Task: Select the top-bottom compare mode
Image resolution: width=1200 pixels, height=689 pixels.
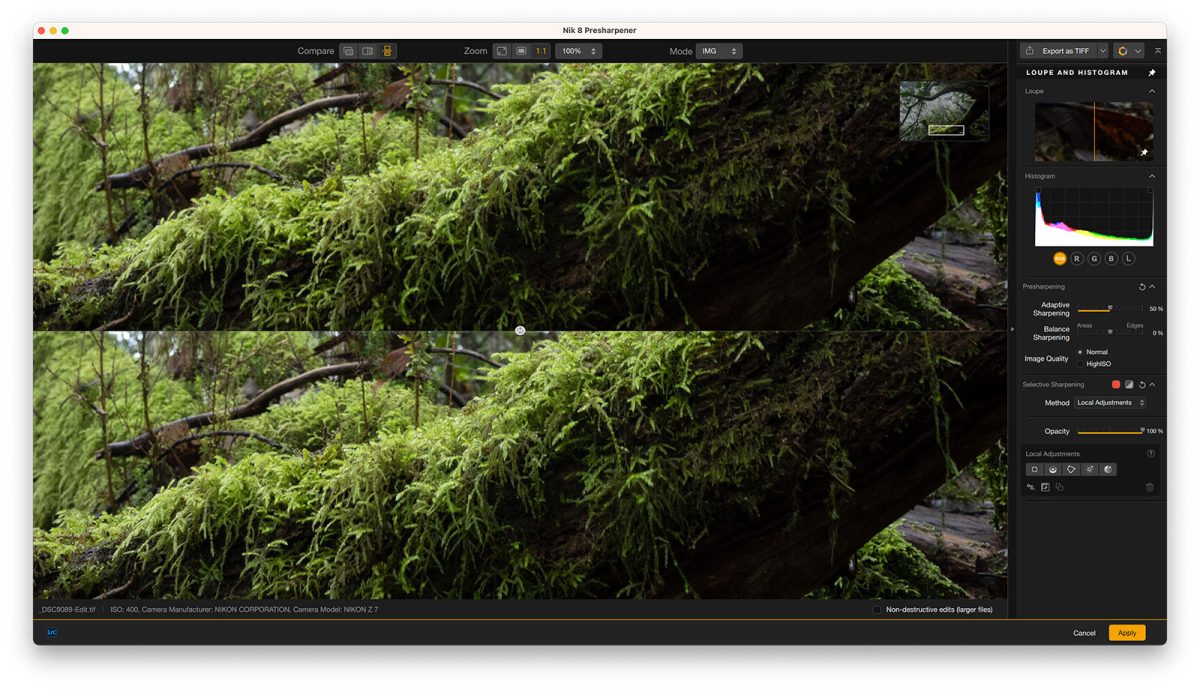Action: [387, 51]
